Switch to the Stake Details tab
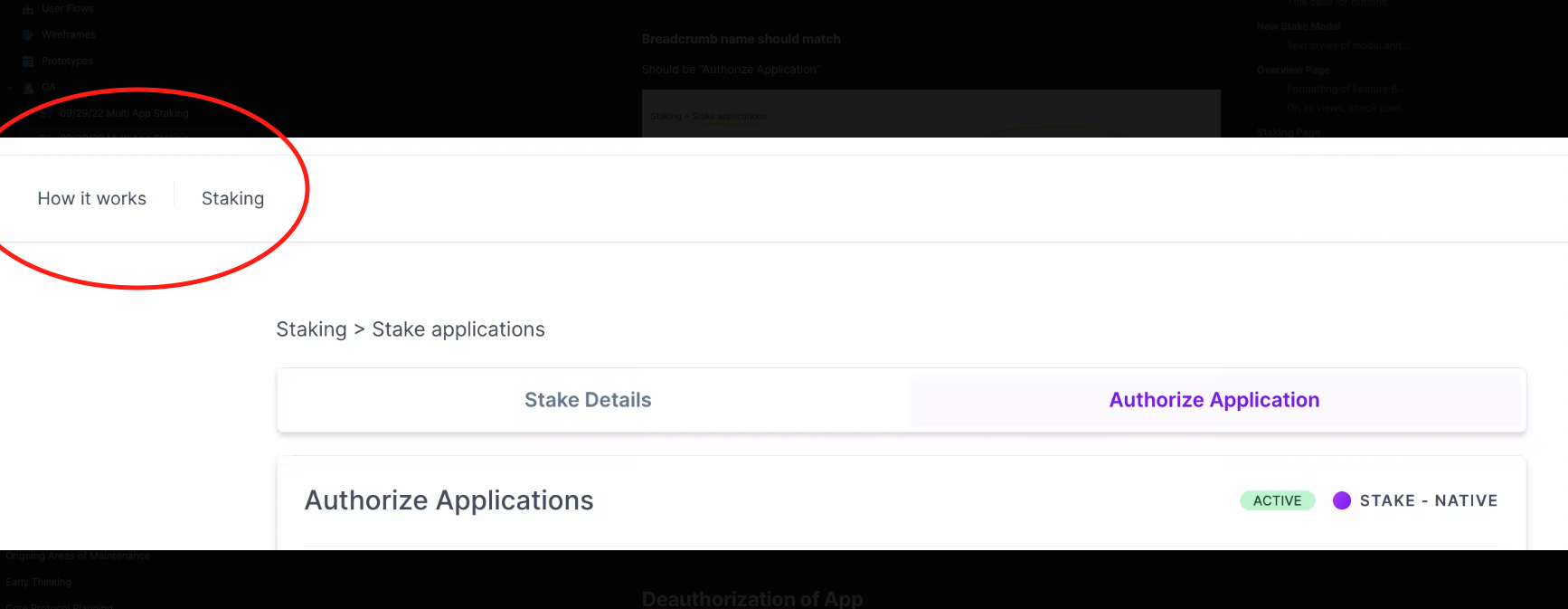The height and width of the screenshot is (609, 1568). [x=588, y=399]
